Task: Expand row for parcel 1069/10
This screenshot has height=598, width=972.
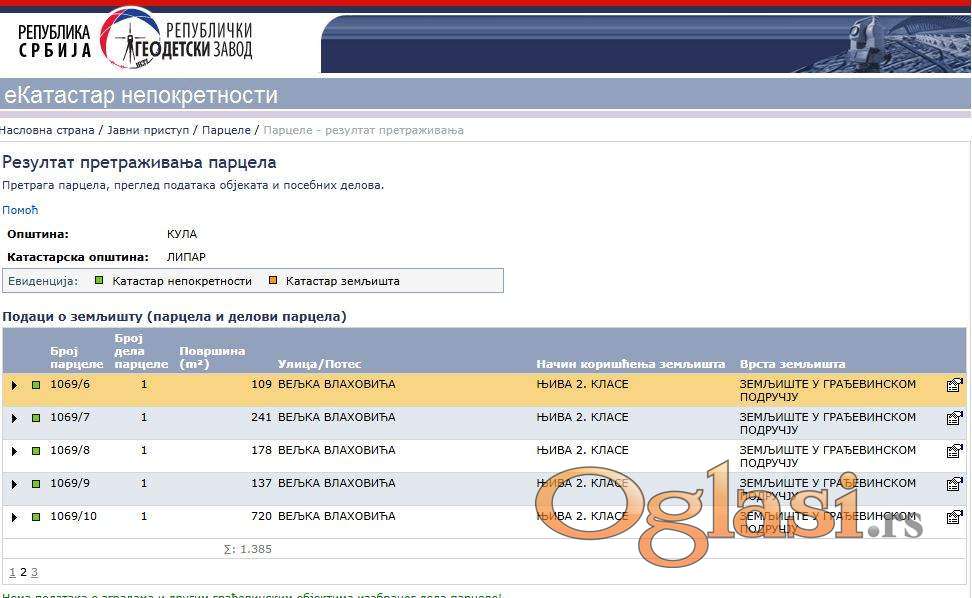Action: (14, 517)
